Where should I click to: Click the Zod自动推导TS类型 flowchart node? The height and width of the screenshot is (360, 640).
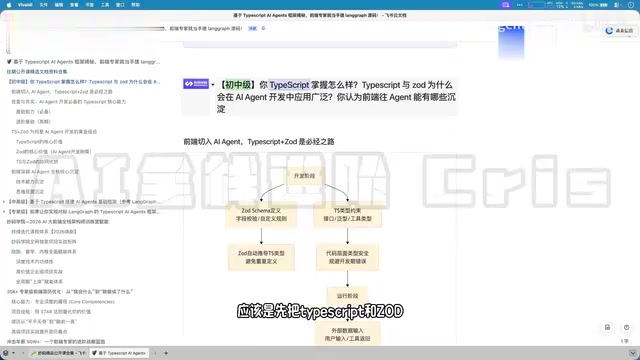point(261,257)
